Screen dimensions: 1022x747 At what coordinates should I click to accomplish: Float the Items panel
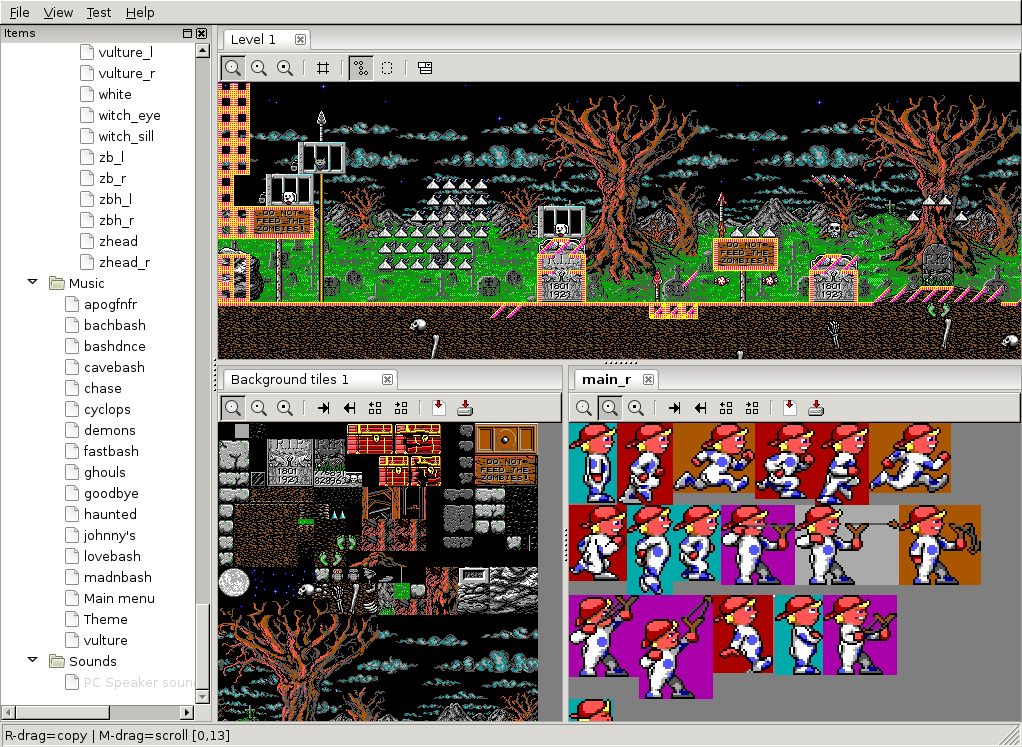pos(188,33)
